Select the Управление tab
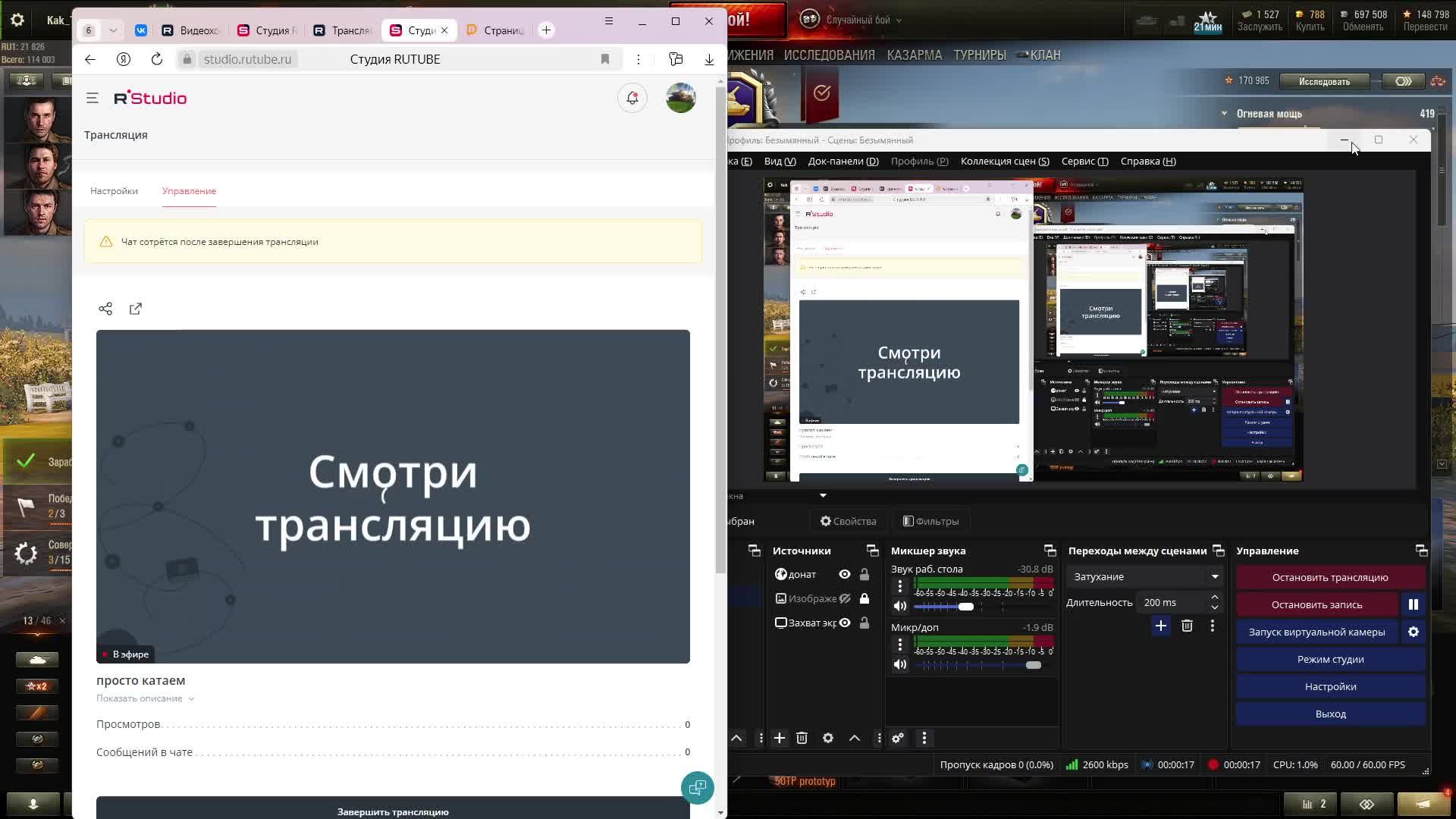1456x819 pixels. tap(189, 191)
